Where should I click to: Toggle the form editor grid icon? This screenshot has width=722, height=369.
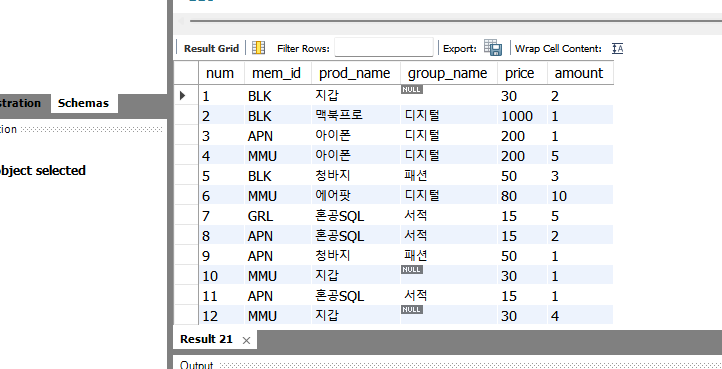258,48
